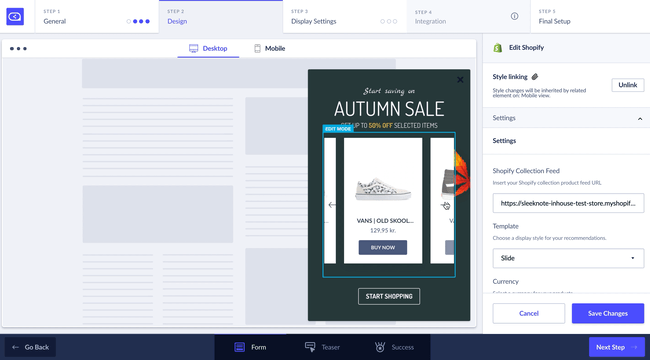Switch to the Desktop preview tab

coord(208,49)
